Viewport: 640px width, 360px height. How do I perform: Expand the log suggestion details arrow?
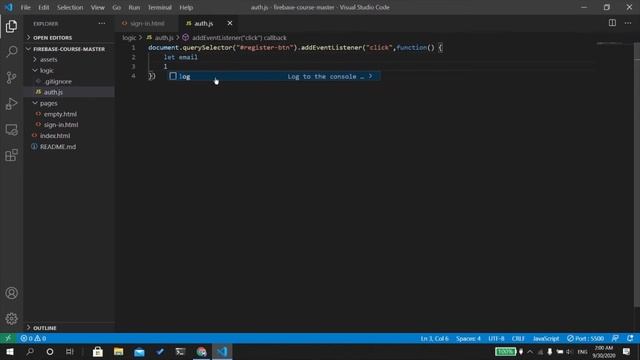[x=370, y=76]
